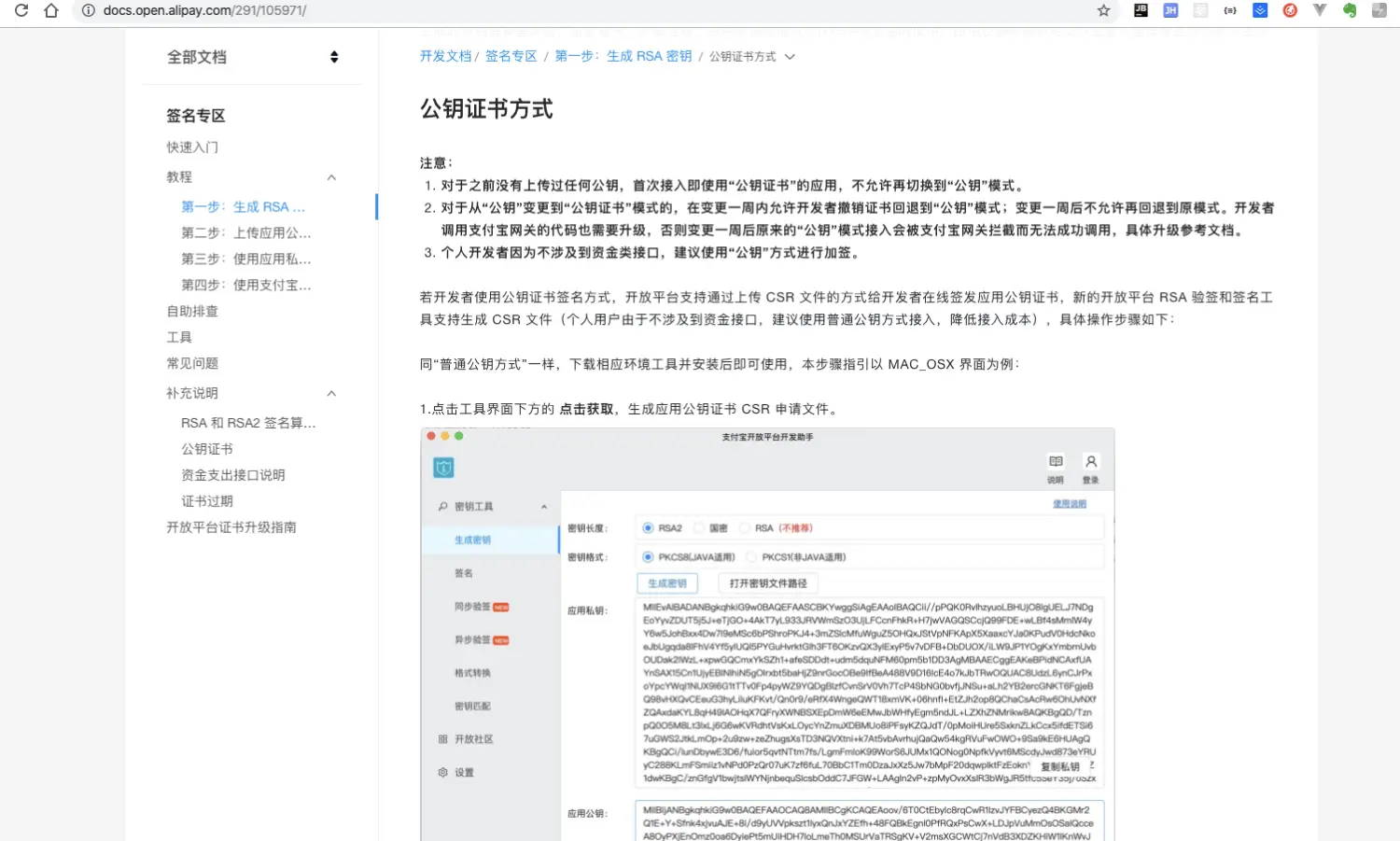
Task: Open the JetBrains JB extension icon
Action: pos(1141,10)
